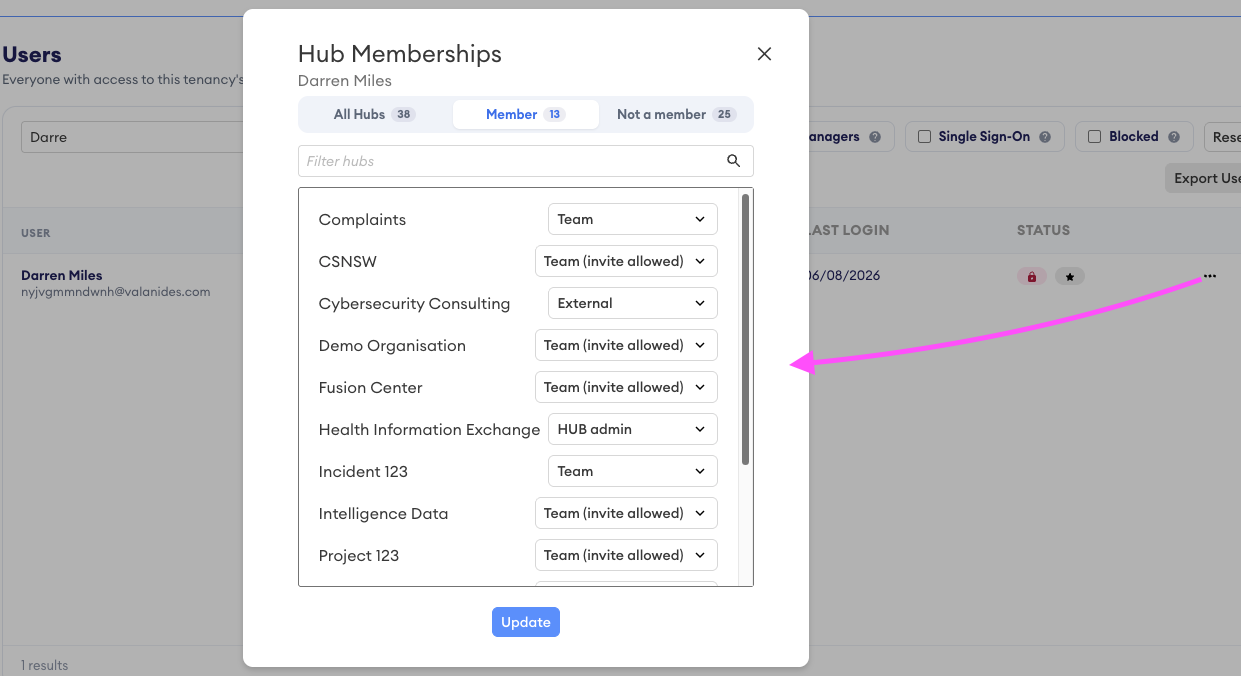The image size is (1241, 676).
Task: Click the hub list scrollbar thumb
Action: [745, 329]
